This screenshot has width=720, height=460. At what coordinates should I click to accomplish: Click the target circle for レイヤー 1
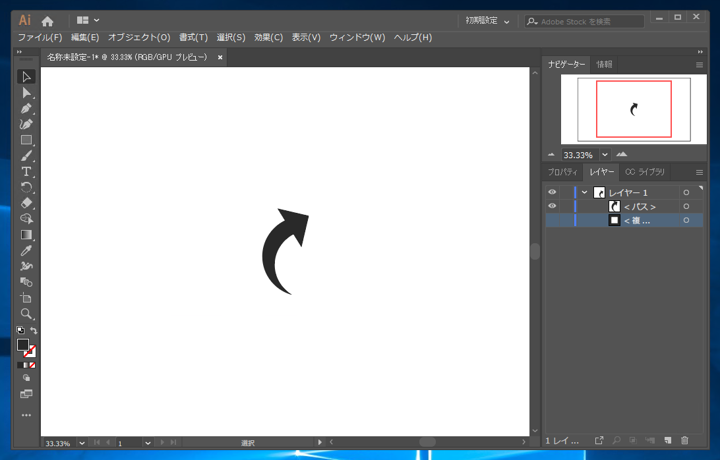[x=686, y=192]
